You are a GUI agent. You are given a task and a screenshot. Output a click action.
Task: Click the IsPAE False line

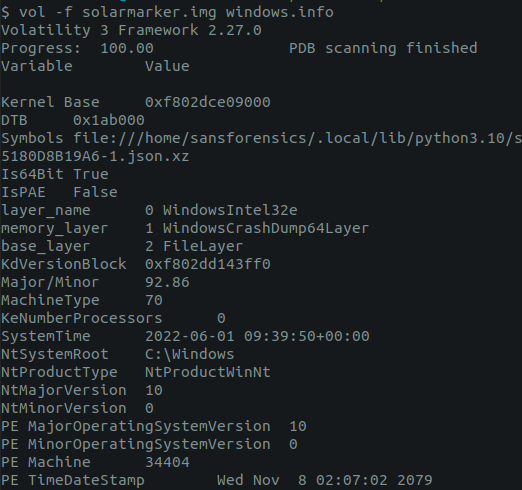tap(59, 192)
